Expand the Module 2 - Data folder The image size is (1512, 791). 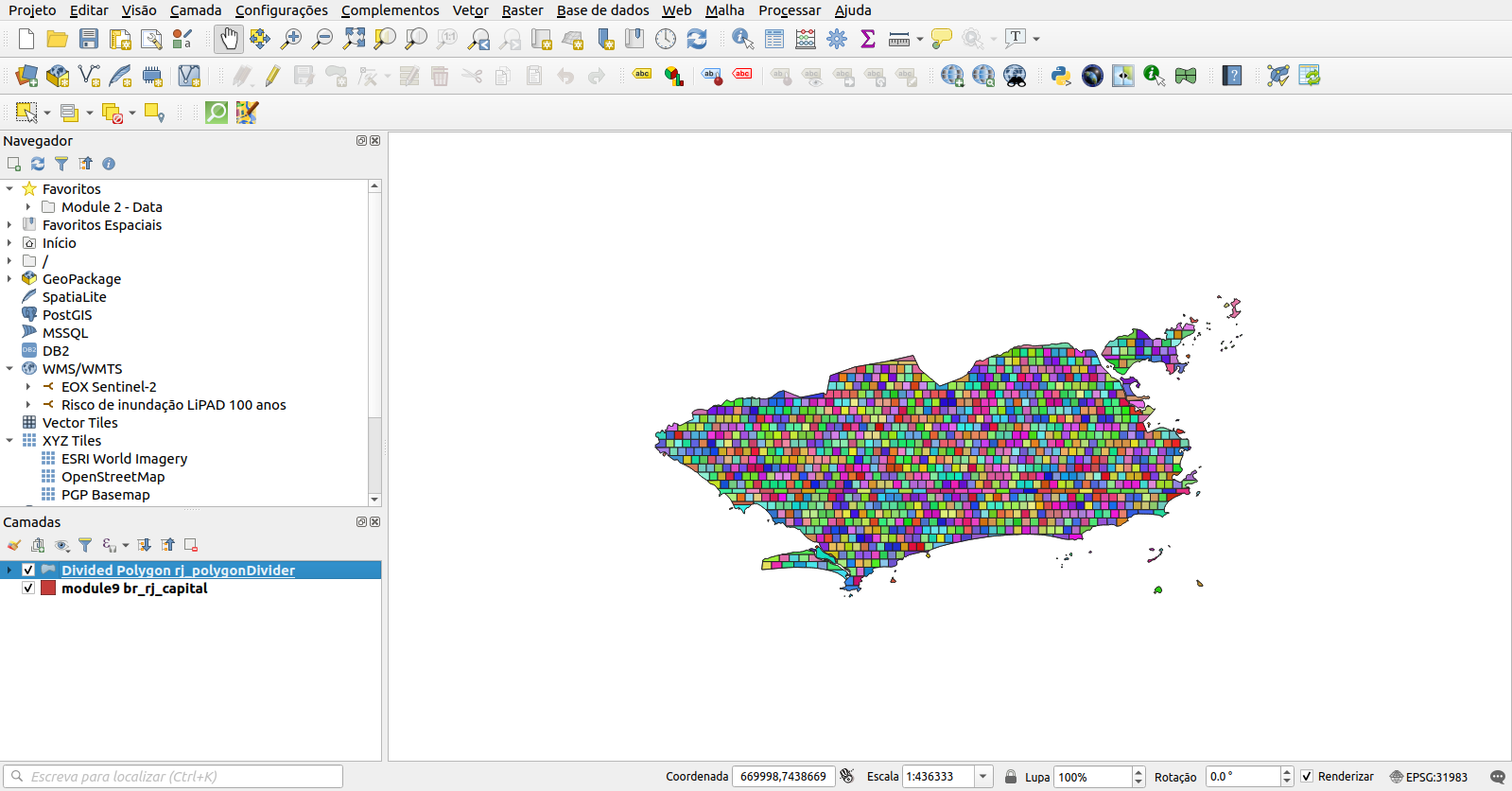coord(28,207)
